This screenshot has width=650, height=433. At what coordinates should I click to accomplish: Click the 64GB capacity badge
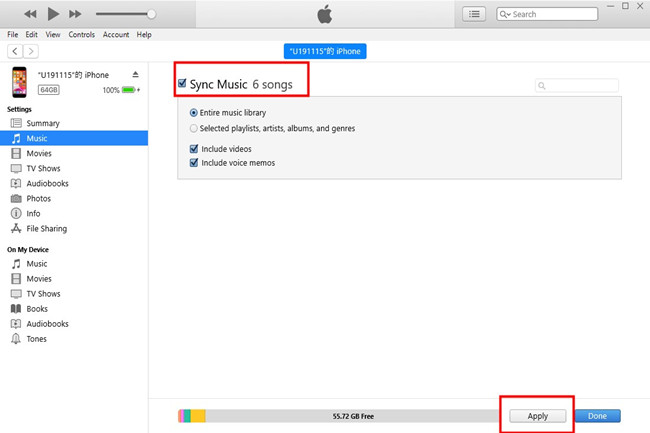[x=49, y=90]
